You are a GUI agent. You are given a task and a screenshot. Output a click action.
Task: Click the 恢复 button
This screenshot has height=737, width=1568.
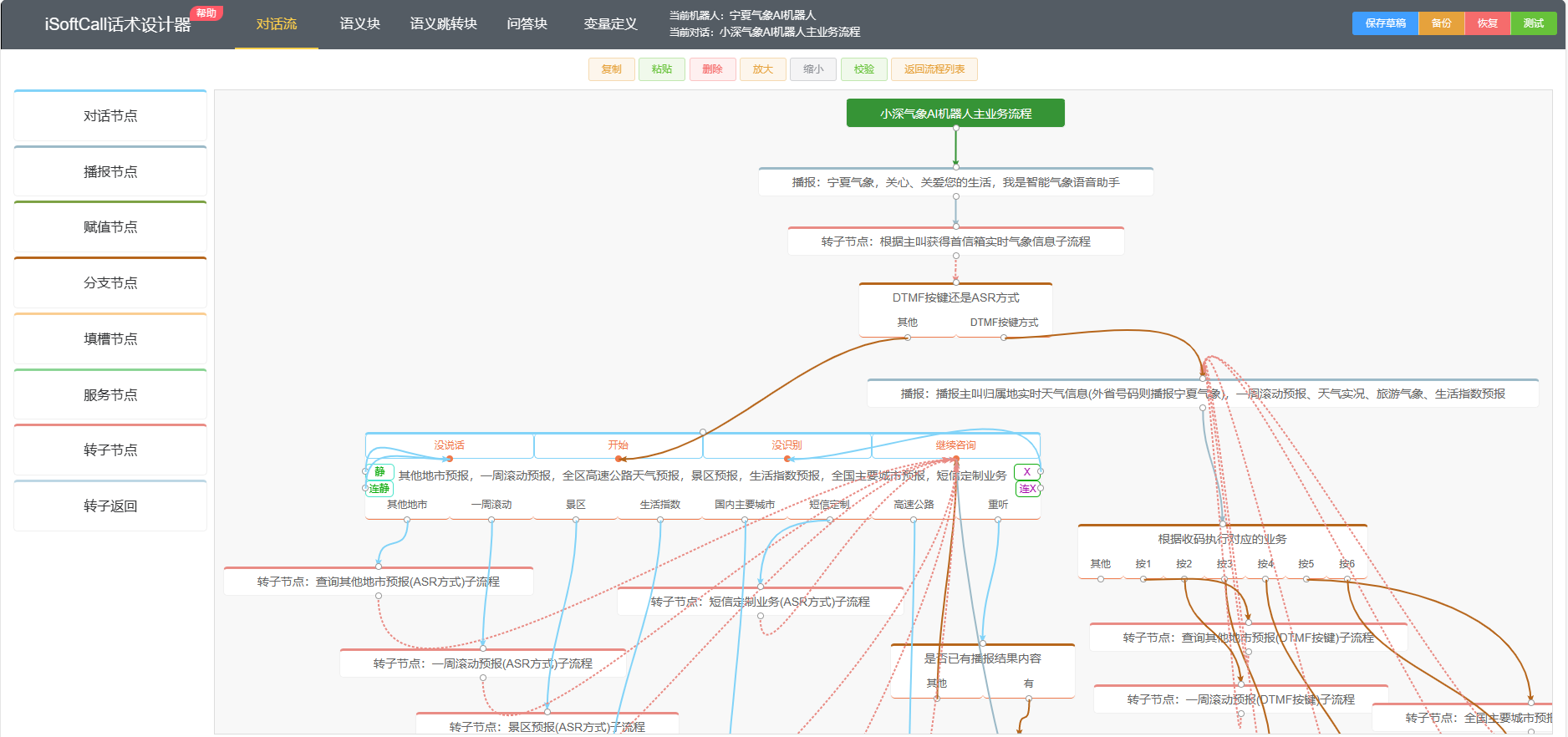1488,23
